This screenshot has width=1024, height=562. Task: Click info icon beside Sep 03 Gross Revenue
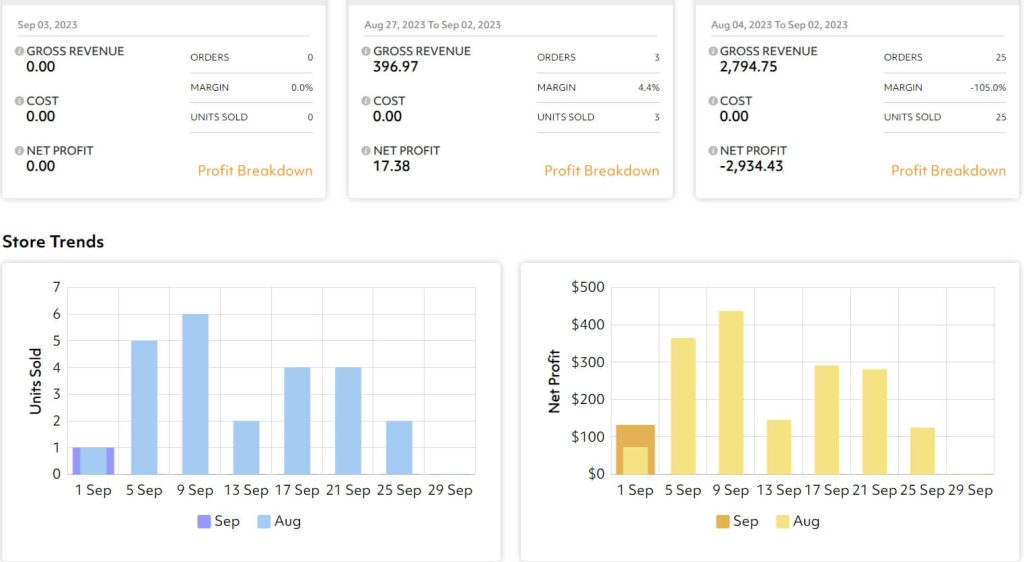click(20, 51)
